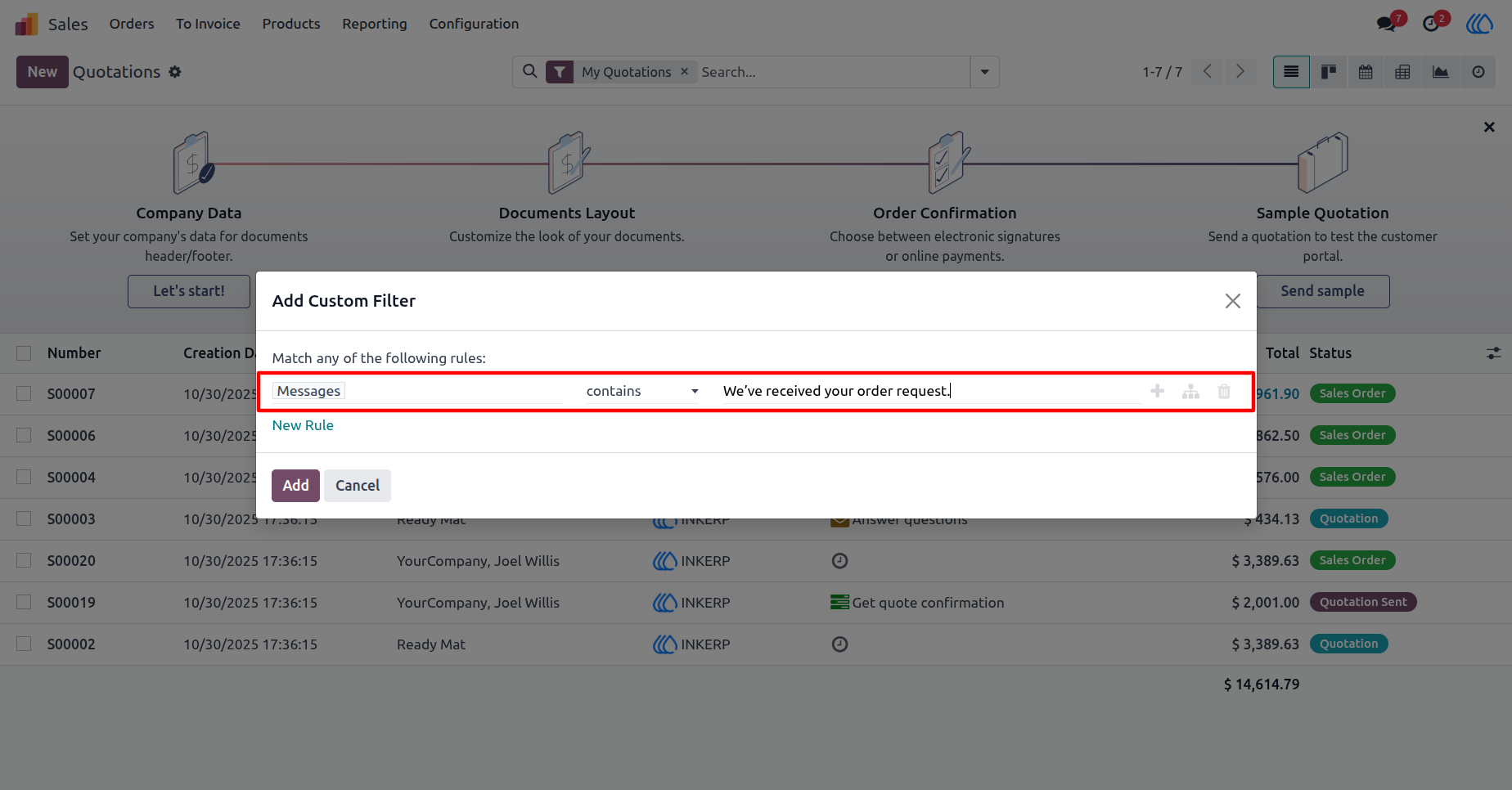Image resolution: width=1512 pixels, height=790 pixels.
Task: Remove the My Quotations filter facet
Action: click(x=685, y=71)
